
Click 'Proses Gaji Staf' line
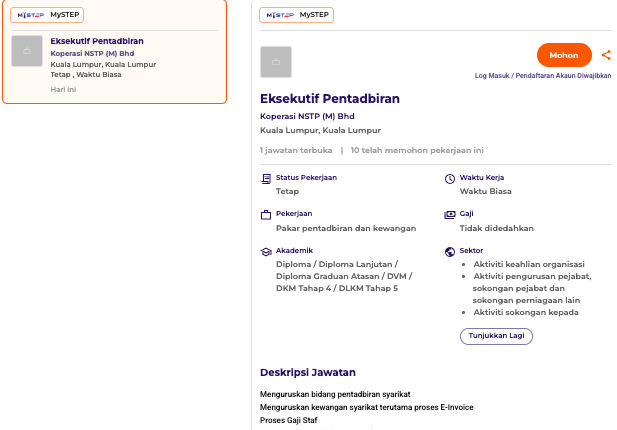click(x=288, y=420)
